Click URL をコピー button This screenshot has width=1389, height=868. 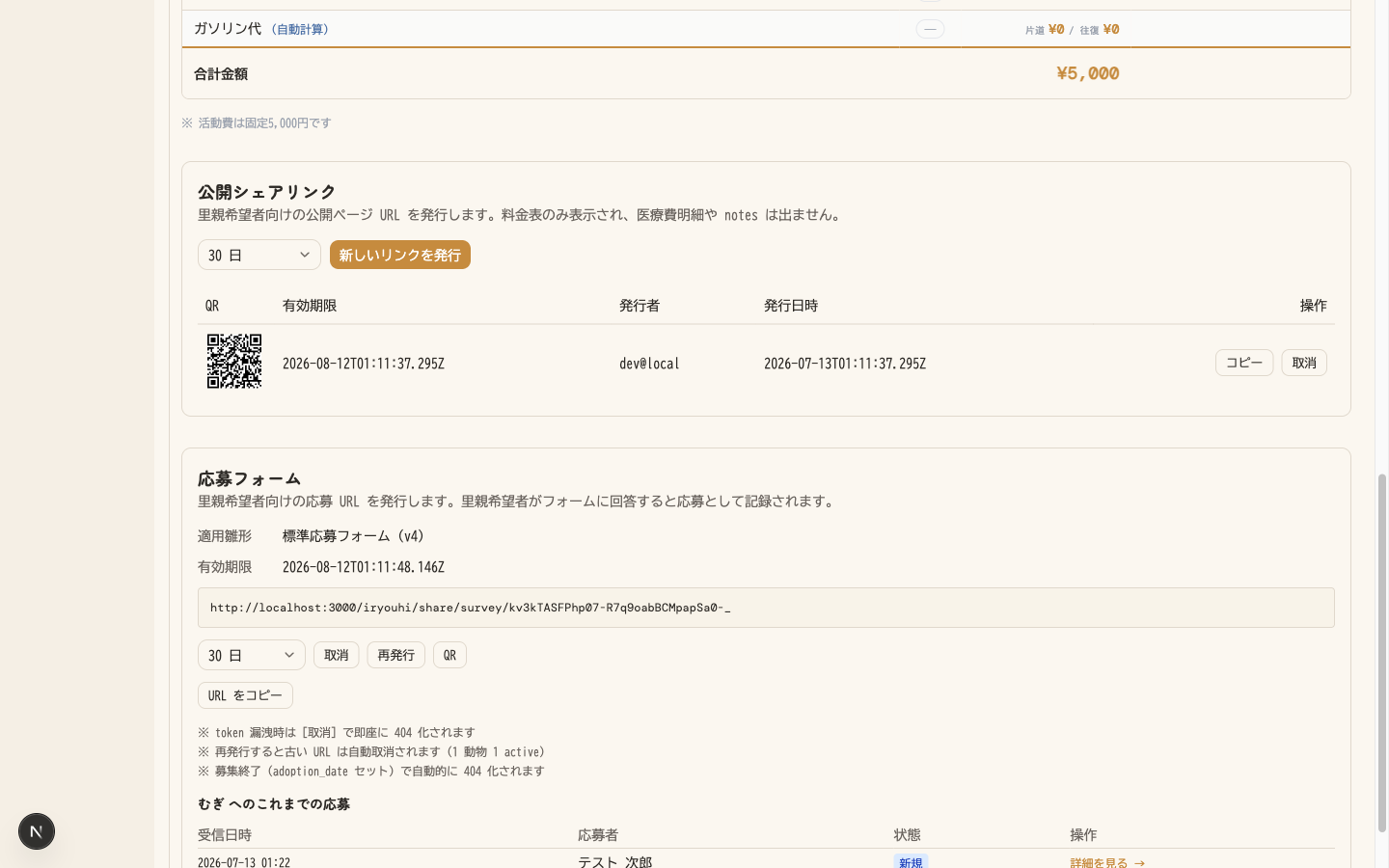(245, 695)
